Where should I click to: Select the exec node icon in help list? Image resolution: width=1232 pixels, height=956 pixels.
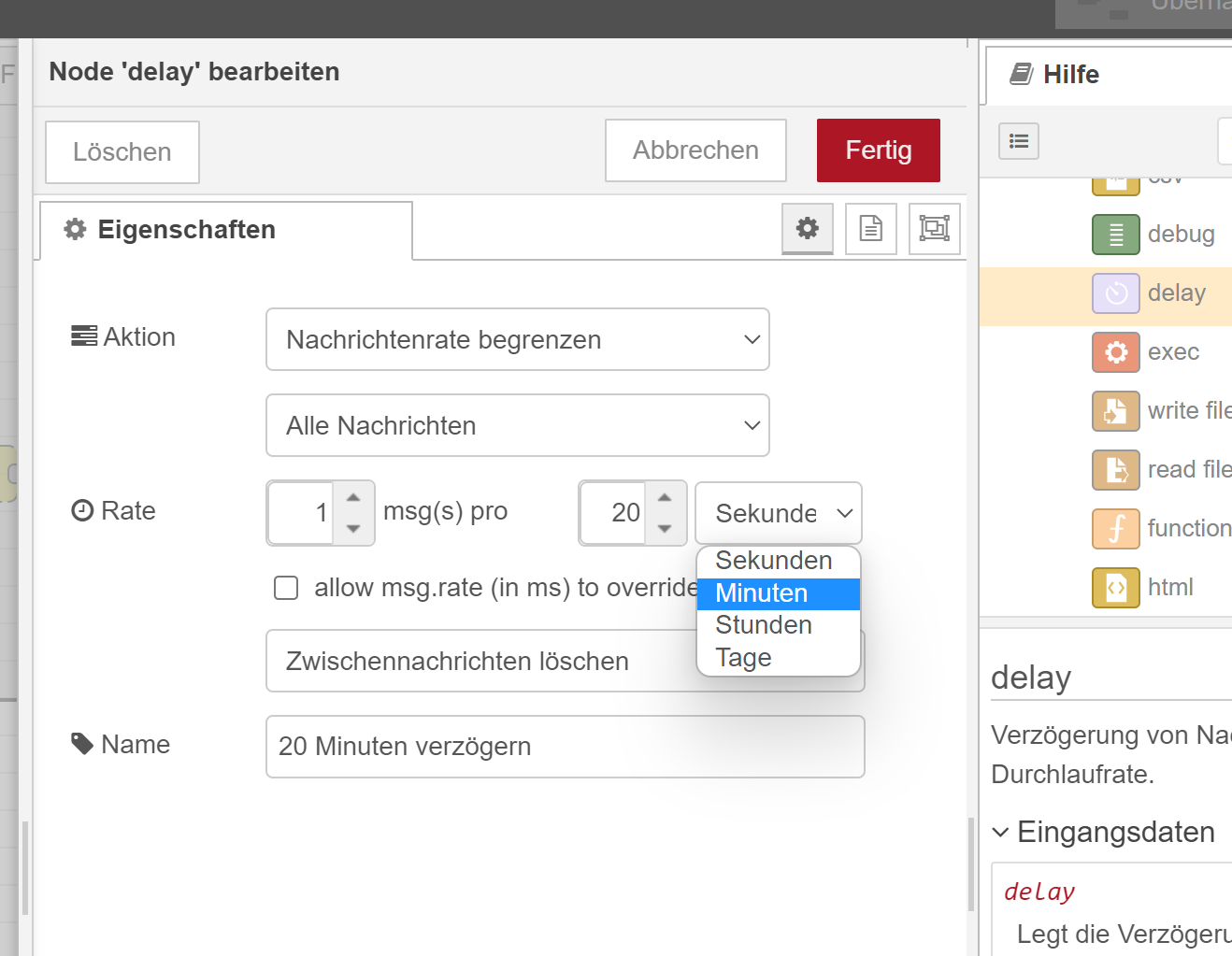[x=1116, y=352]
